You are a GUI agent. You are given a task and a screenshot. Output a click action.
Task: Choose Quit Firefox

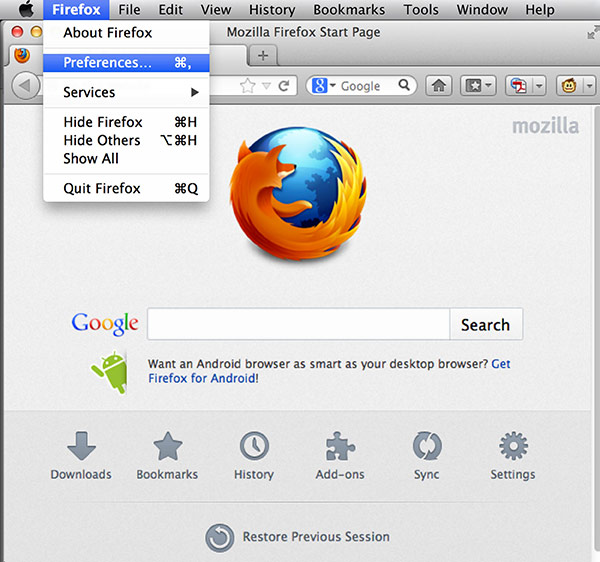[126, 188]
